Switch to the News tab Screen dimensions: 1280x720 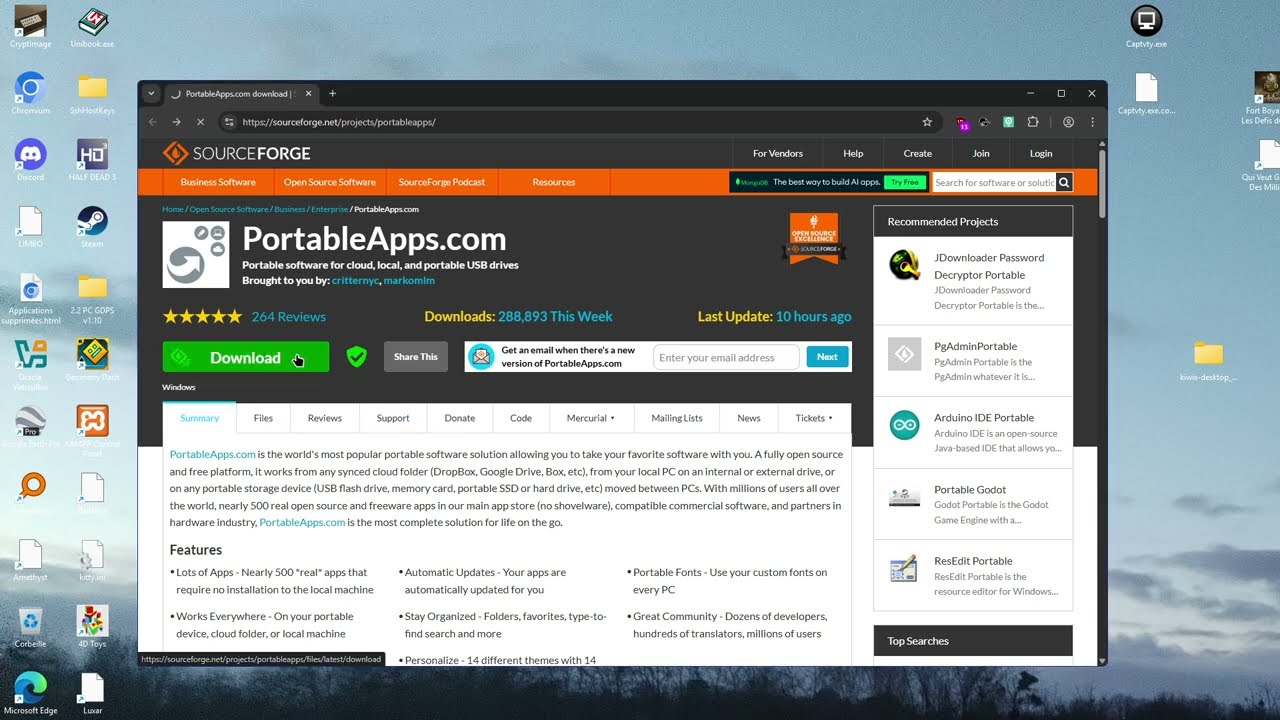point(749,418)
